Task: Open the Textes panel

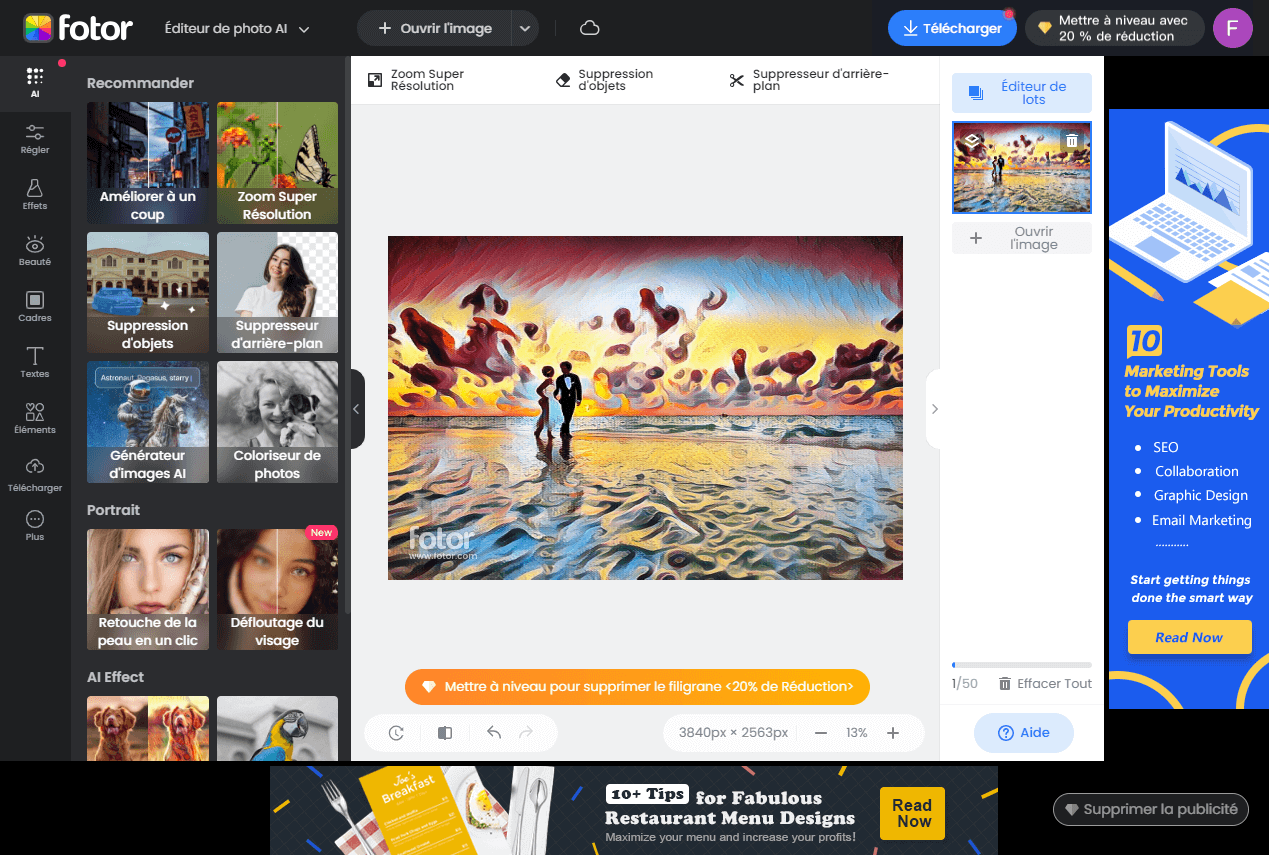Action: tap(34, 362)
